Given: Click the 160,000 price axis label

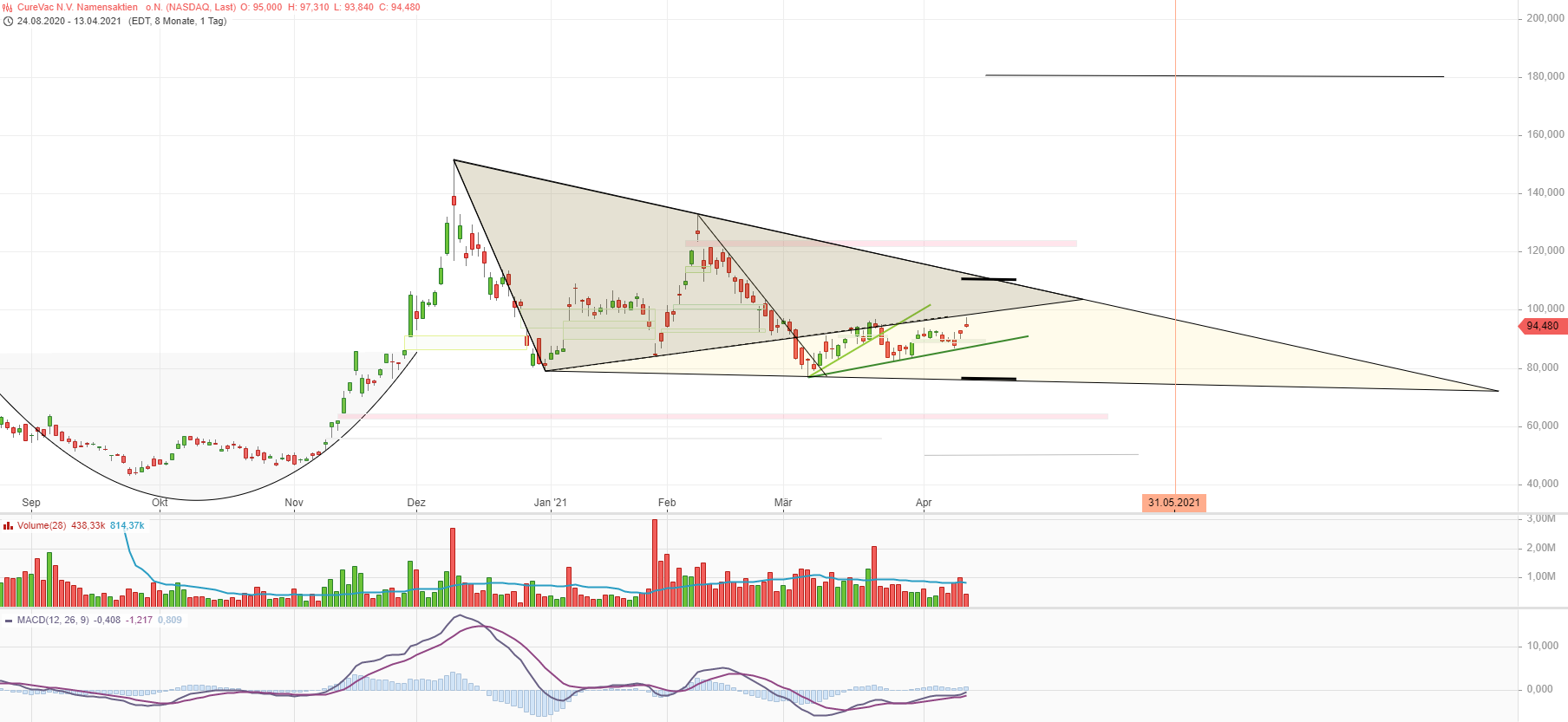Looking at the screenshot, I should pos(1545,134).
